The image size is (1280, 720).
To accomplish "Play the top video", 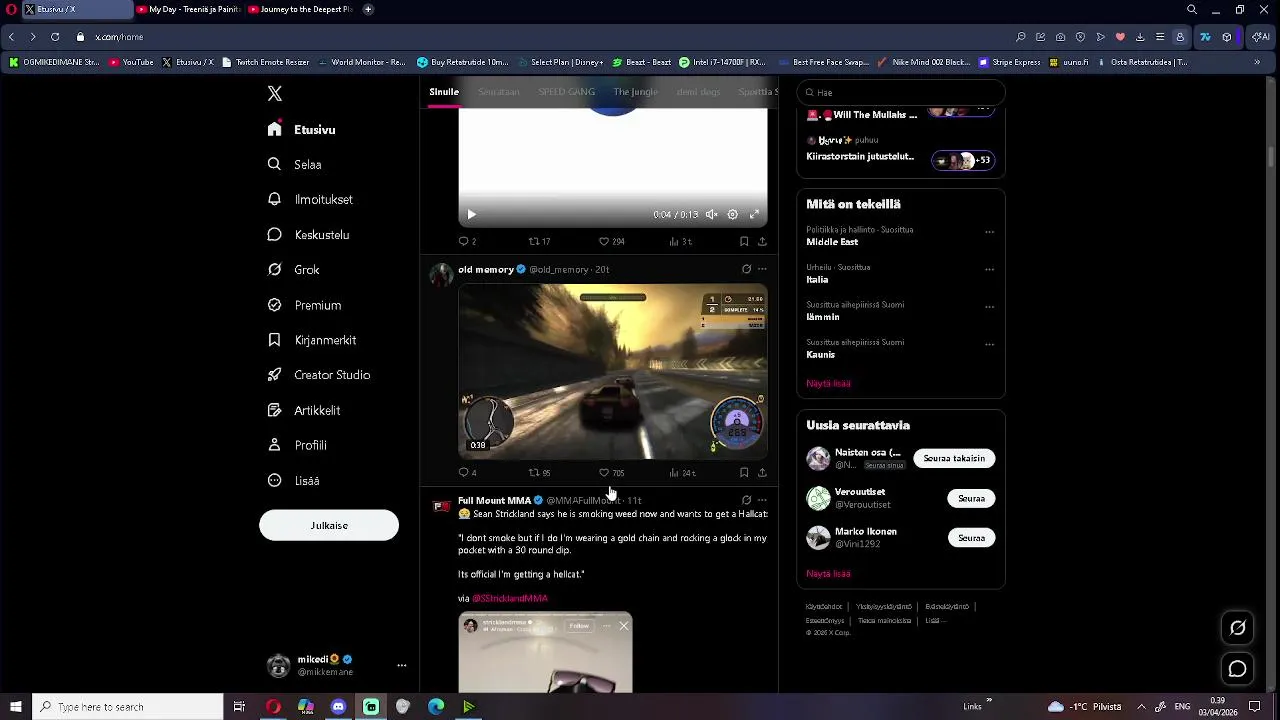I will point(472,214).
